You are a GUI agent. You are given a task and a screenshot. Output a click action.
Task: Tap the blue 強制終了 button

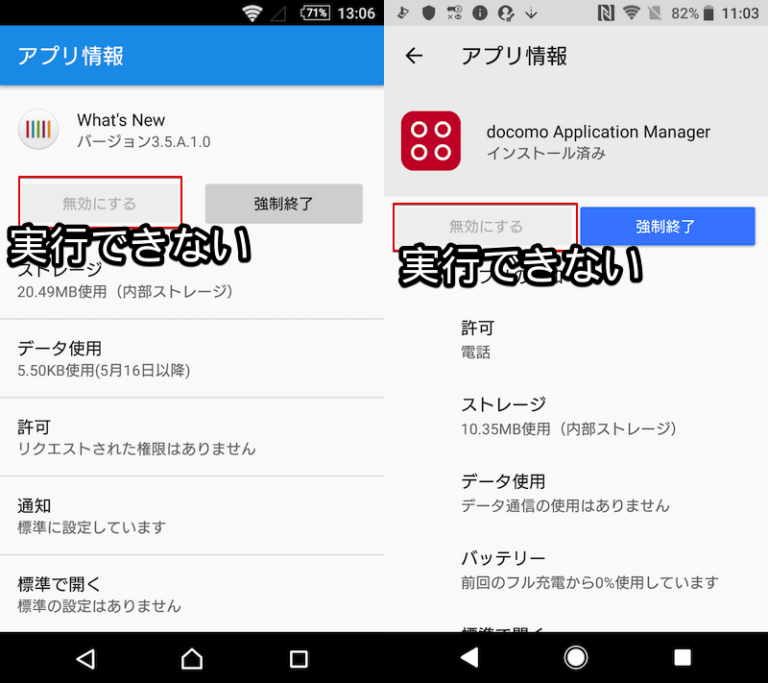(667, 226)
